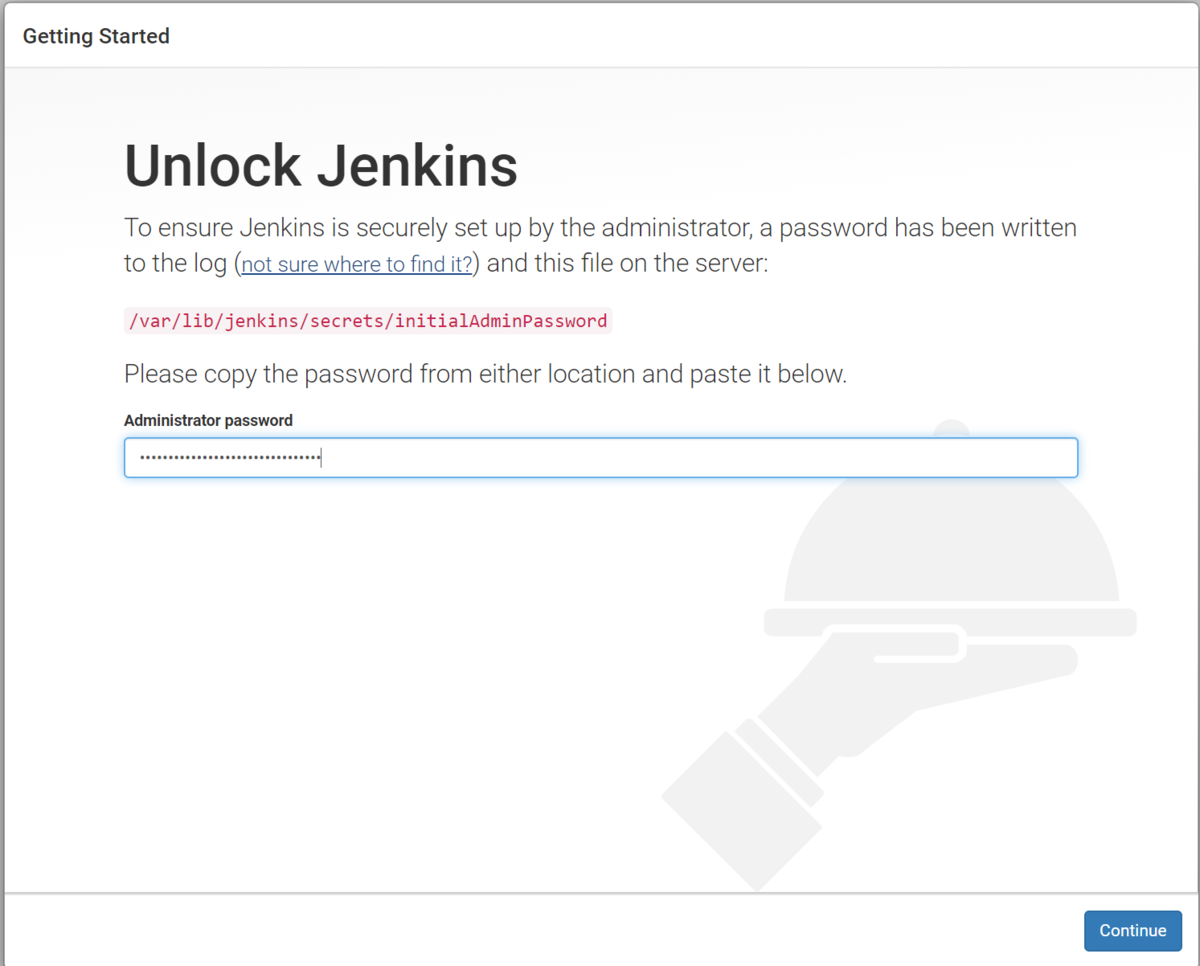Screen dimensions: 1200x966
Task: Focus the Administrator password field
Action: (x=601, y=457)
